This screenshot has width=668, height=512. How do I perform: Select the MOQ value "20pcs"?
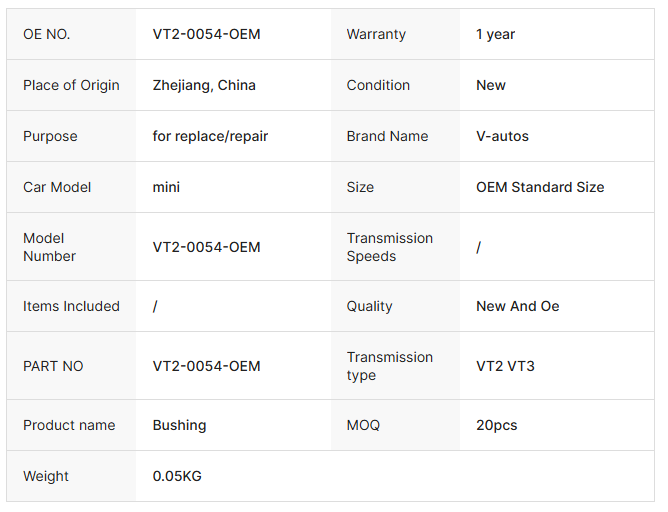(x=497, y=425)
